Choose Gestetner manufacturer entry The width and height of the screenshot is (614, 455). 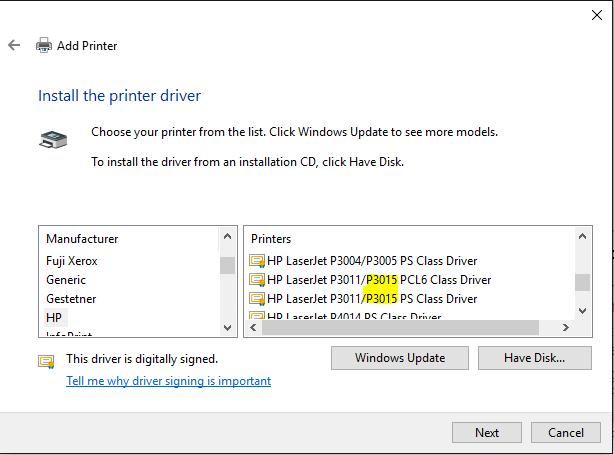click(71, 299)
